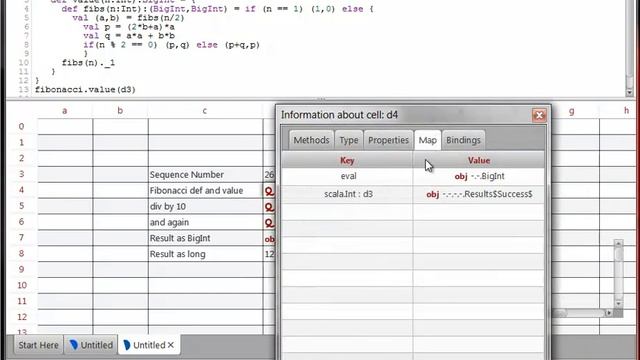The image size is (640, 360).
Task: Select cell a0 in the spreadsheet
Action: tap(65, 127)
